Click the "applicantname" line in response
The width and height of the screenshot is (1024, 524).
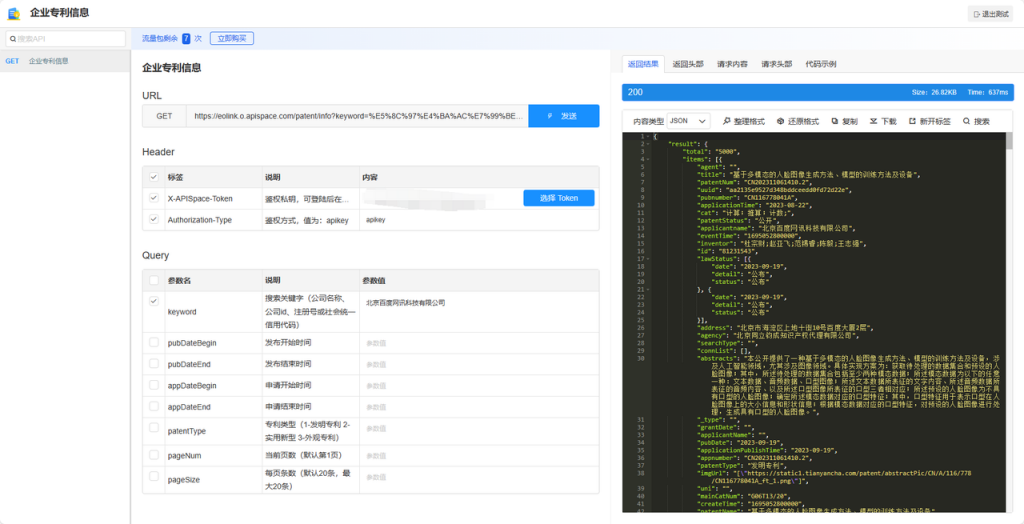[x=776, y=228]
